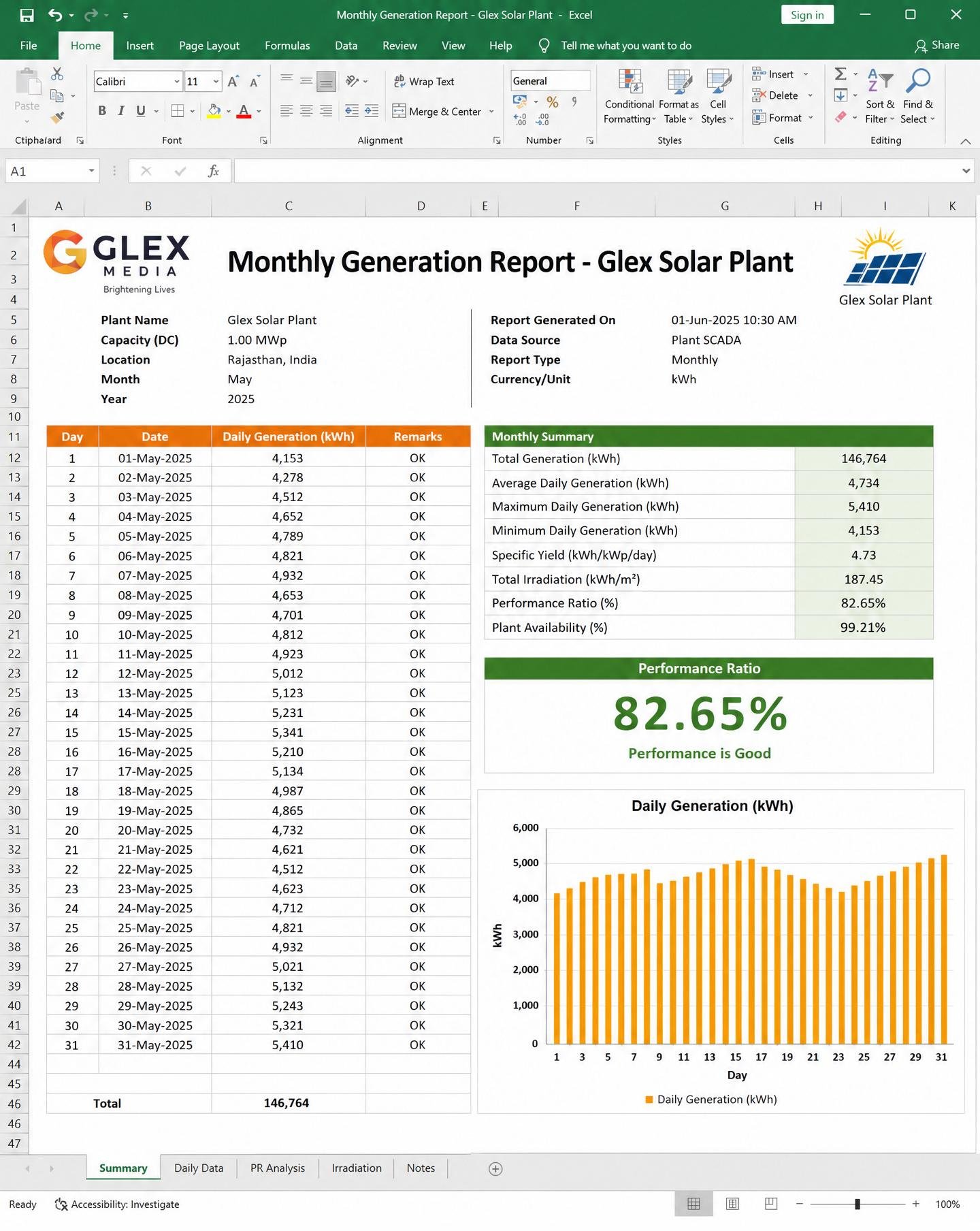
Task: Click the Clear eraser icon
Action: (841, 117)
